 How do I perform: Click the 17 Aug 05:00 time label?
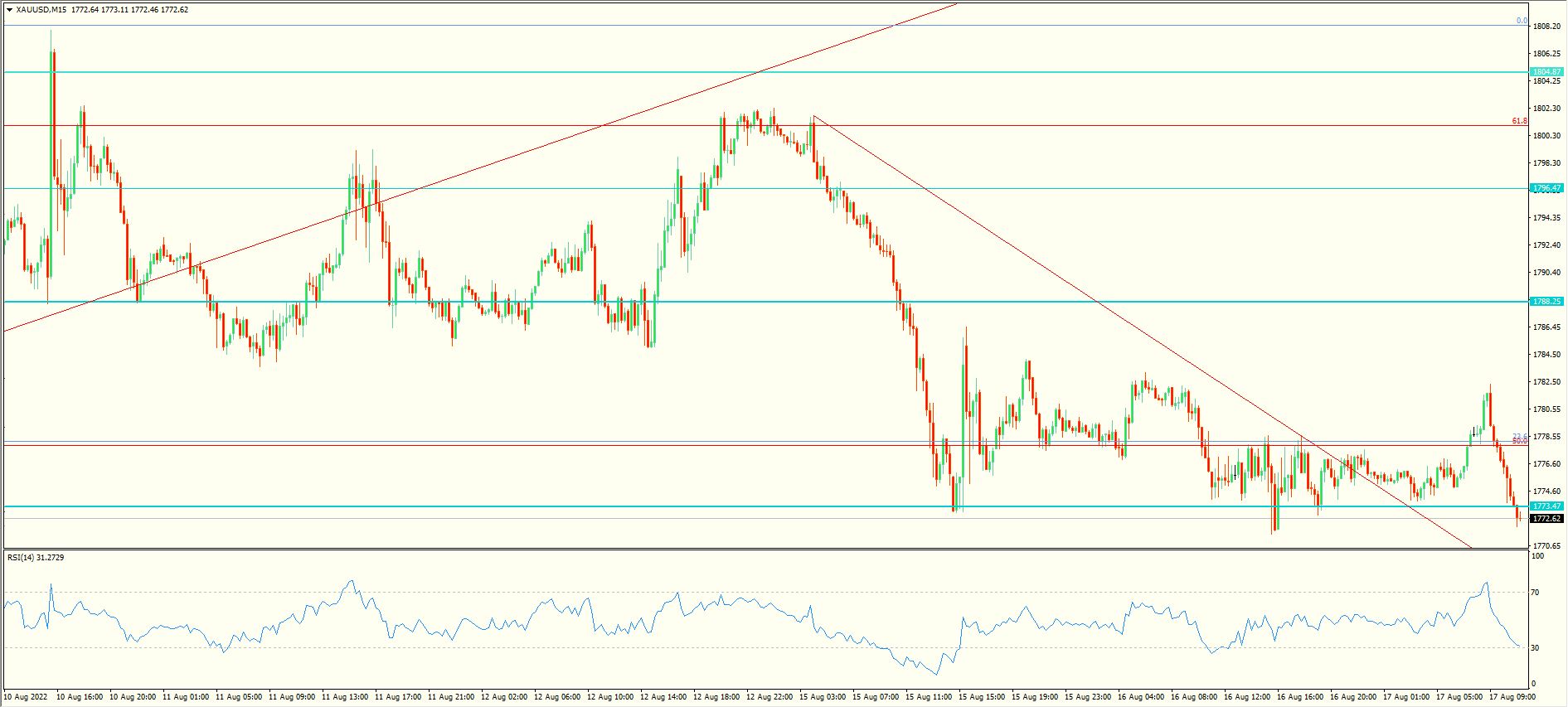[x=1459, y=697]
